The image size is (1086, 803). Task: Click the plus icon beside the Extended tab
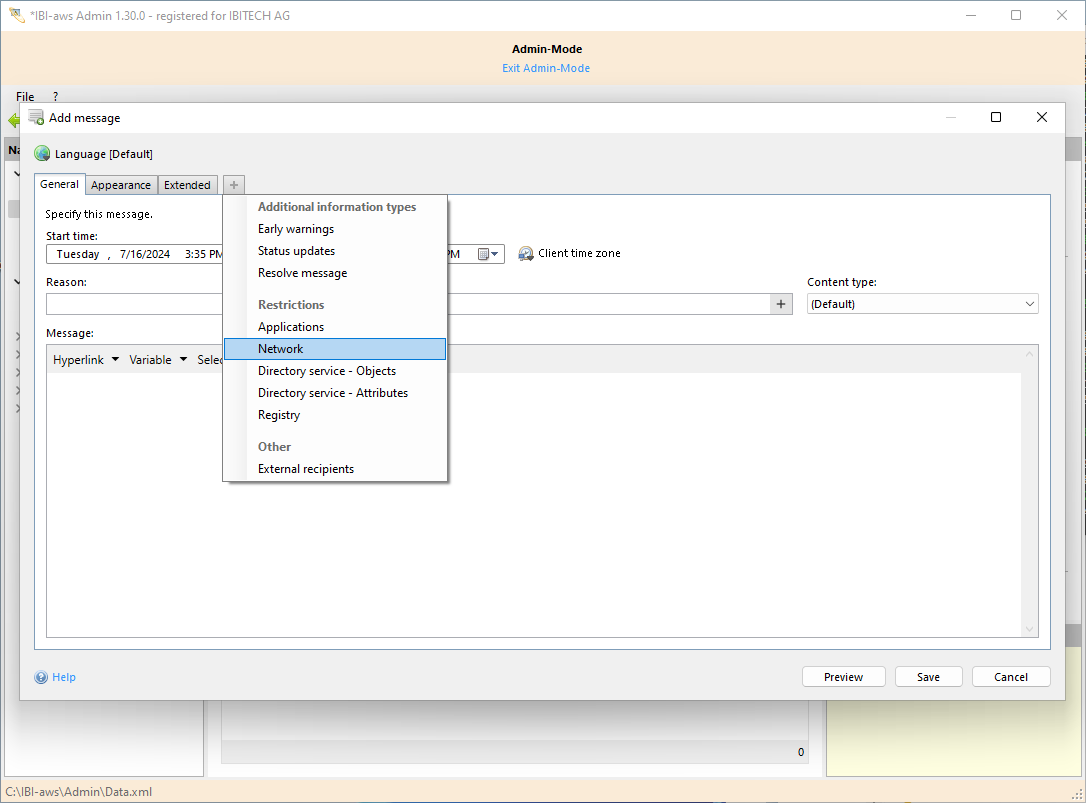[x=234, y=185]
